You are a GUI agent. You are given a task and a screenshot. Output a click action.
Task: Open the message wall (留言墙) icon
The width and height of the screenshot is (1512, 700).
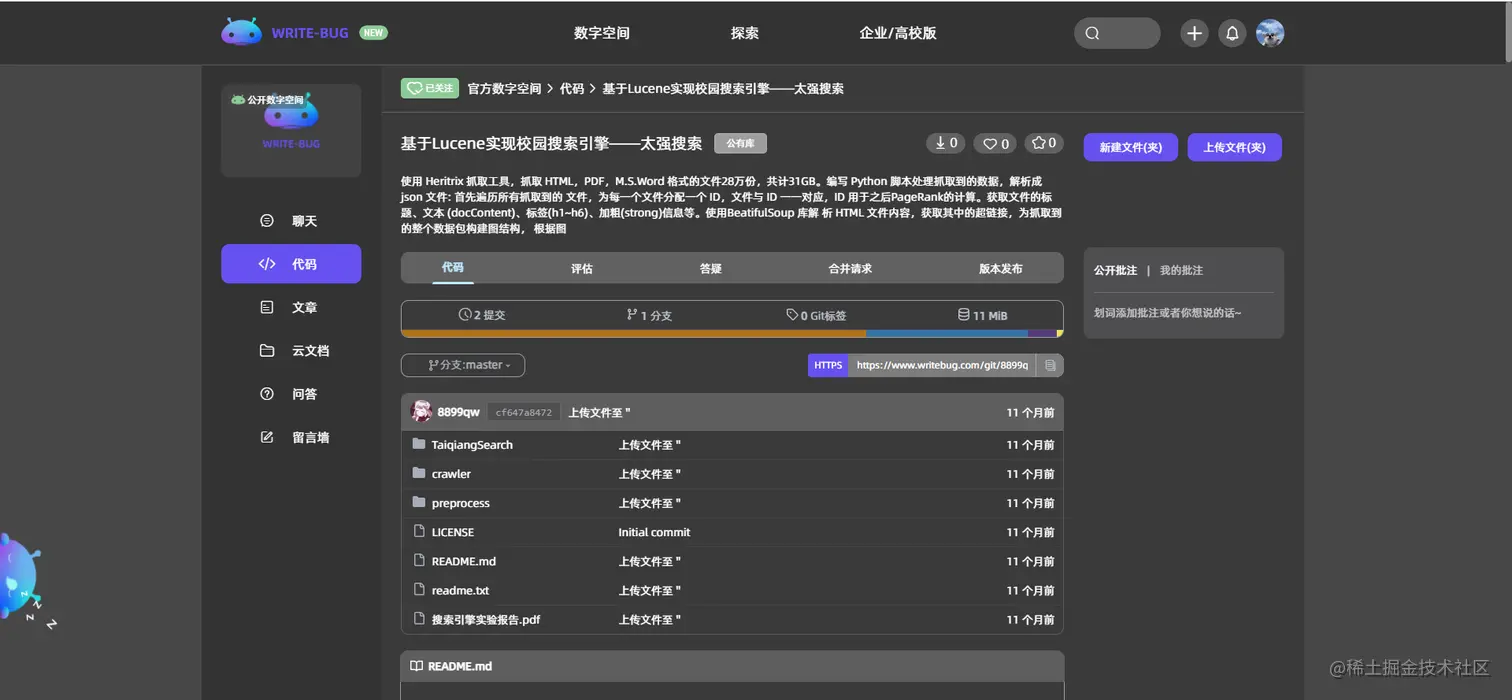tap(265, 436)
